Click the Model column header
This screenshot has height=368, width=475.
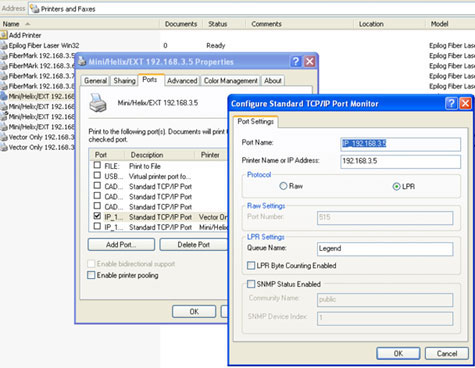450,24
